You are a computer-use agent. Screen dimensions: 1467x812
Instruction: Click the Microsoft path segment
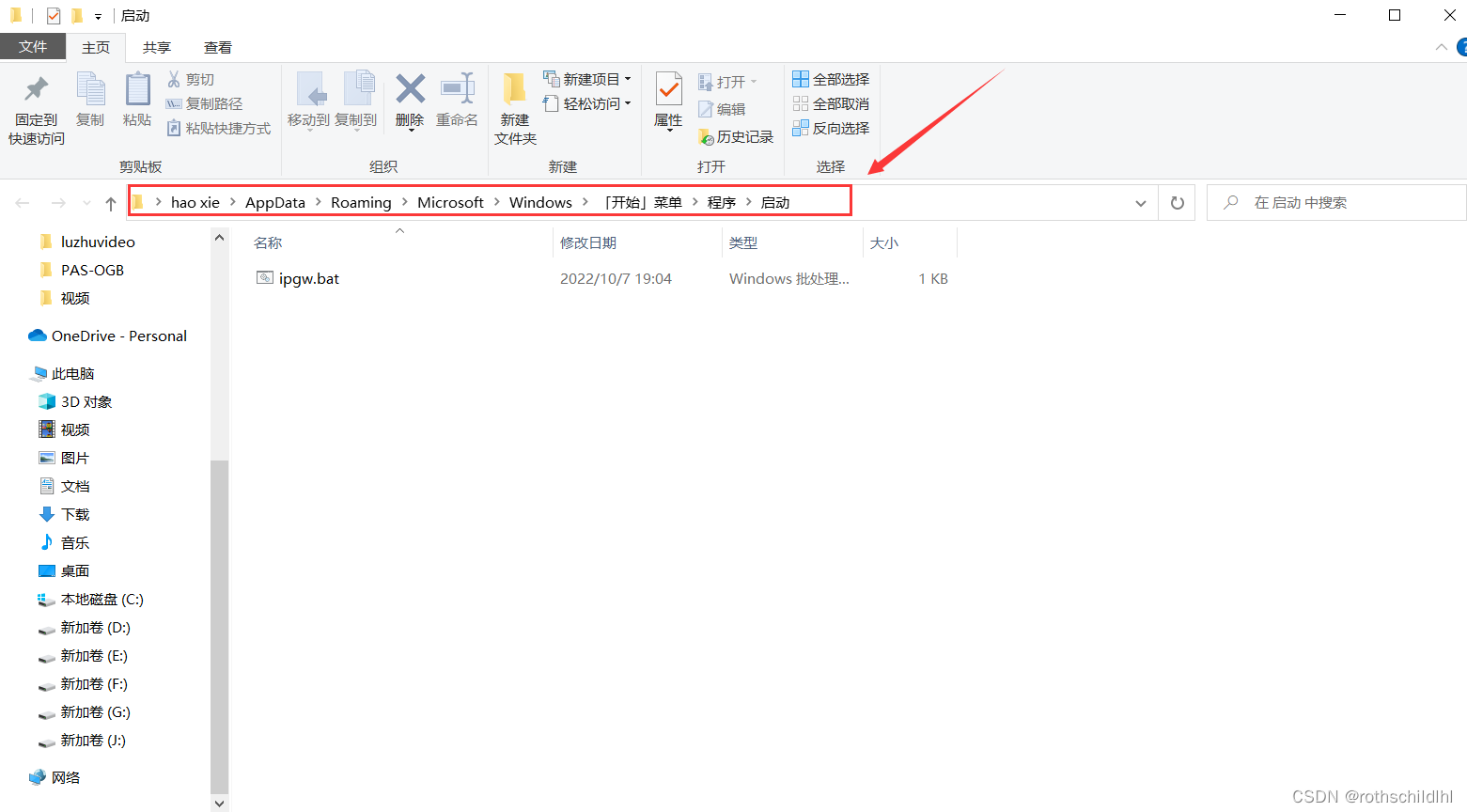point(450,202)
